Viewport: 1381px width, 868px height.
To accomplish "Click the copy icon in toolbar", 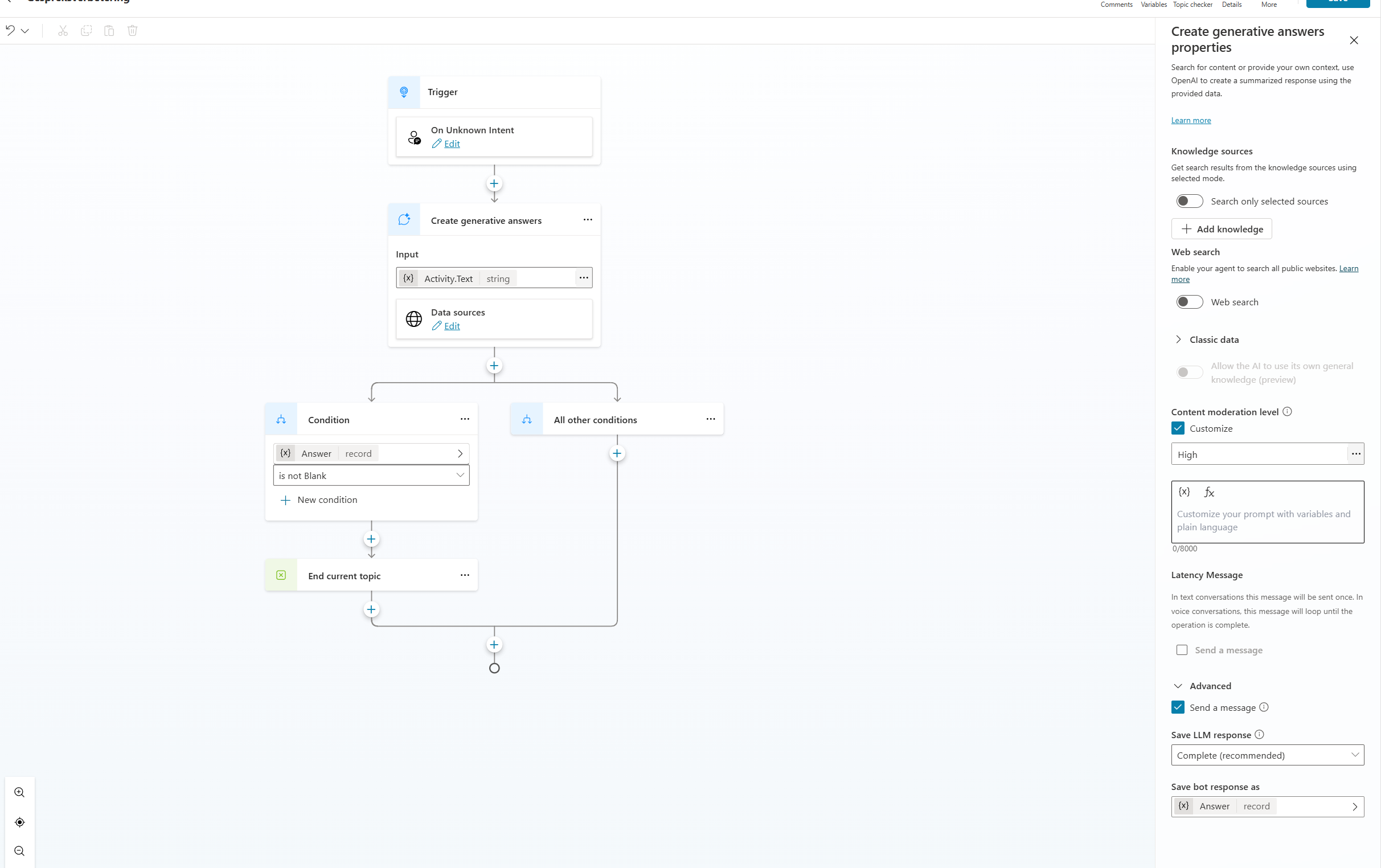I will (x=87, y=31).
